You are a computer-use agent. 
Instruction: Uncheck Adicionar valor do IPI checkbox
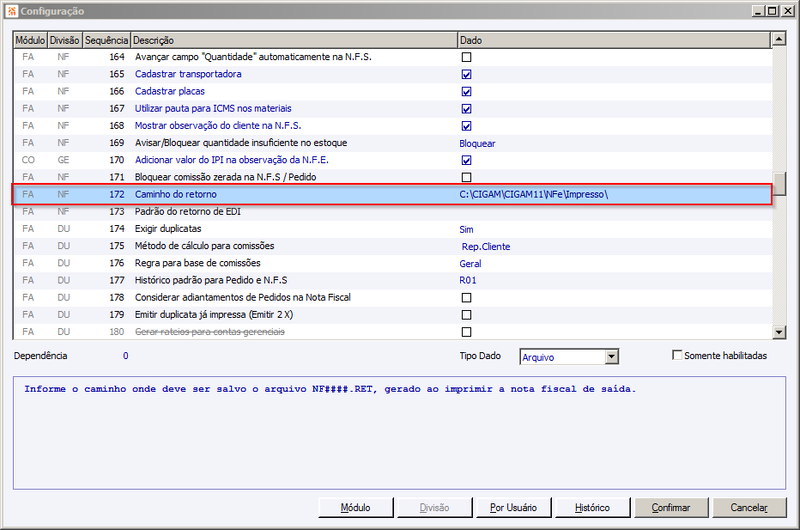(466, 160)
